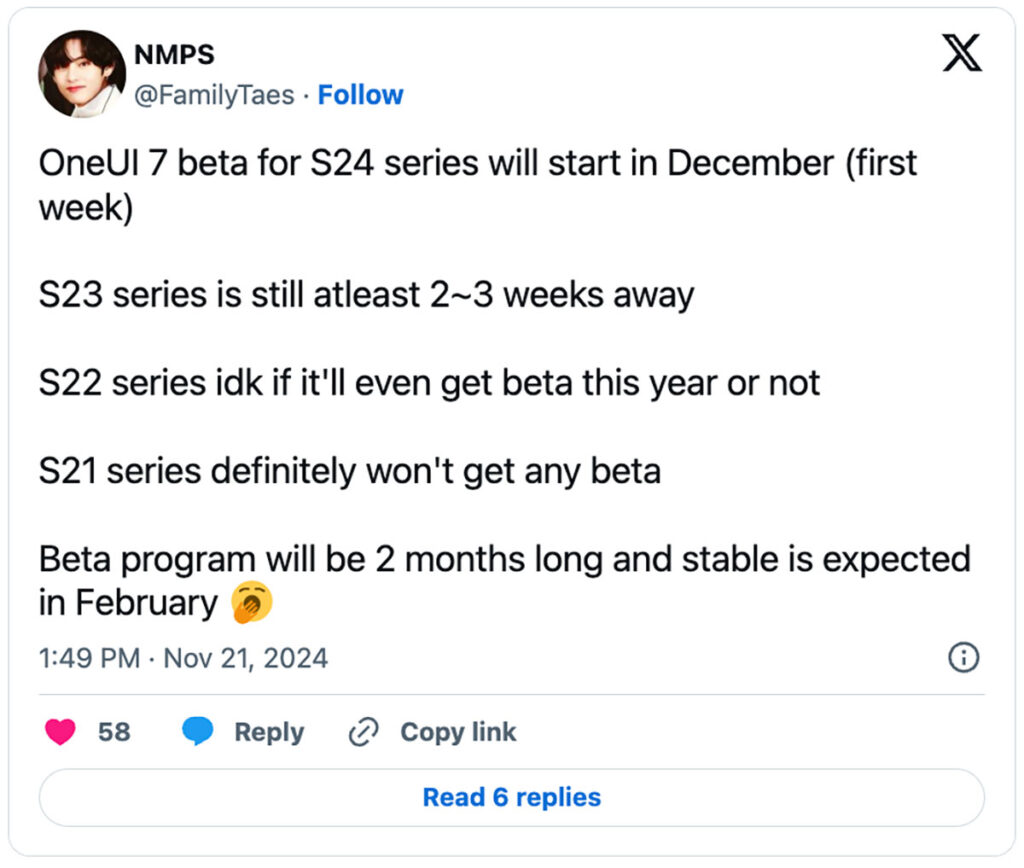Open the tweet info circle icon

pyautogui.click(x=963, y=657)
